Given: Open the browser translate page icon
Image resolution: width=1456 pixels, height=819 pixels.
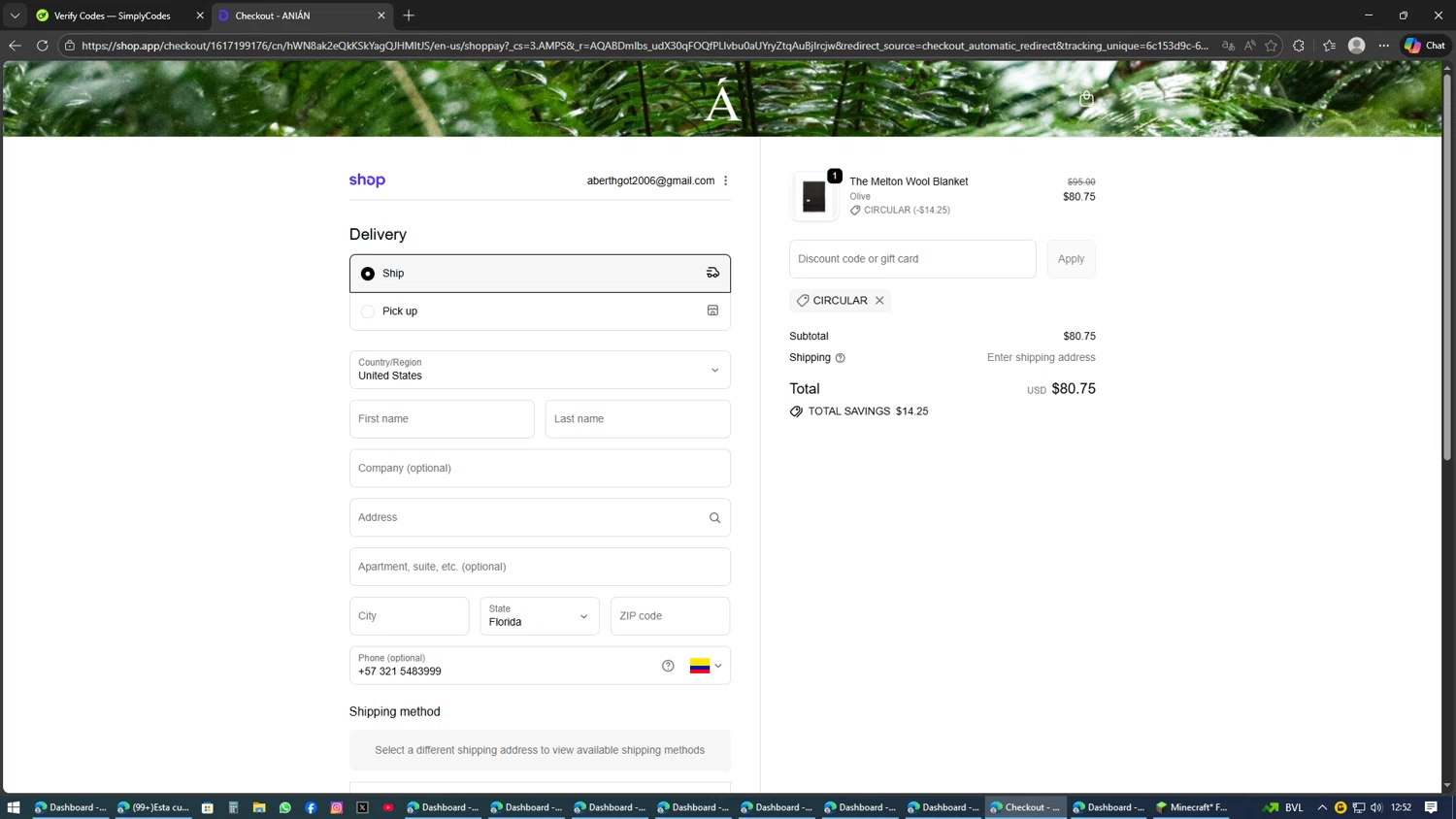Looking at the screenshot, I should pyautogui.click(x=1229, y=46).
